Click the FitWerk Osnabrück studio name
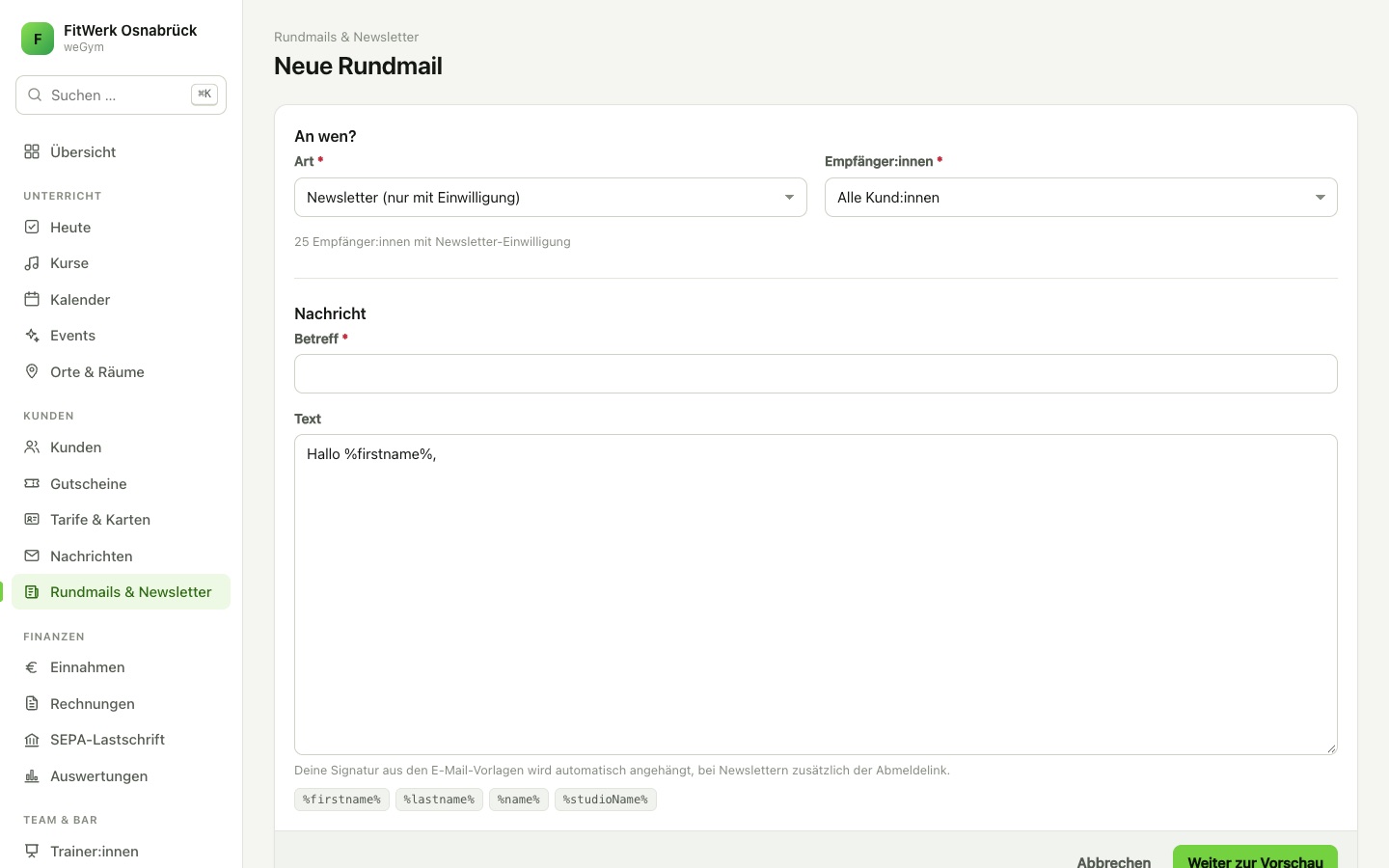Image resolution: width=1389 pixels, height=868 pixels. [130, 30]
